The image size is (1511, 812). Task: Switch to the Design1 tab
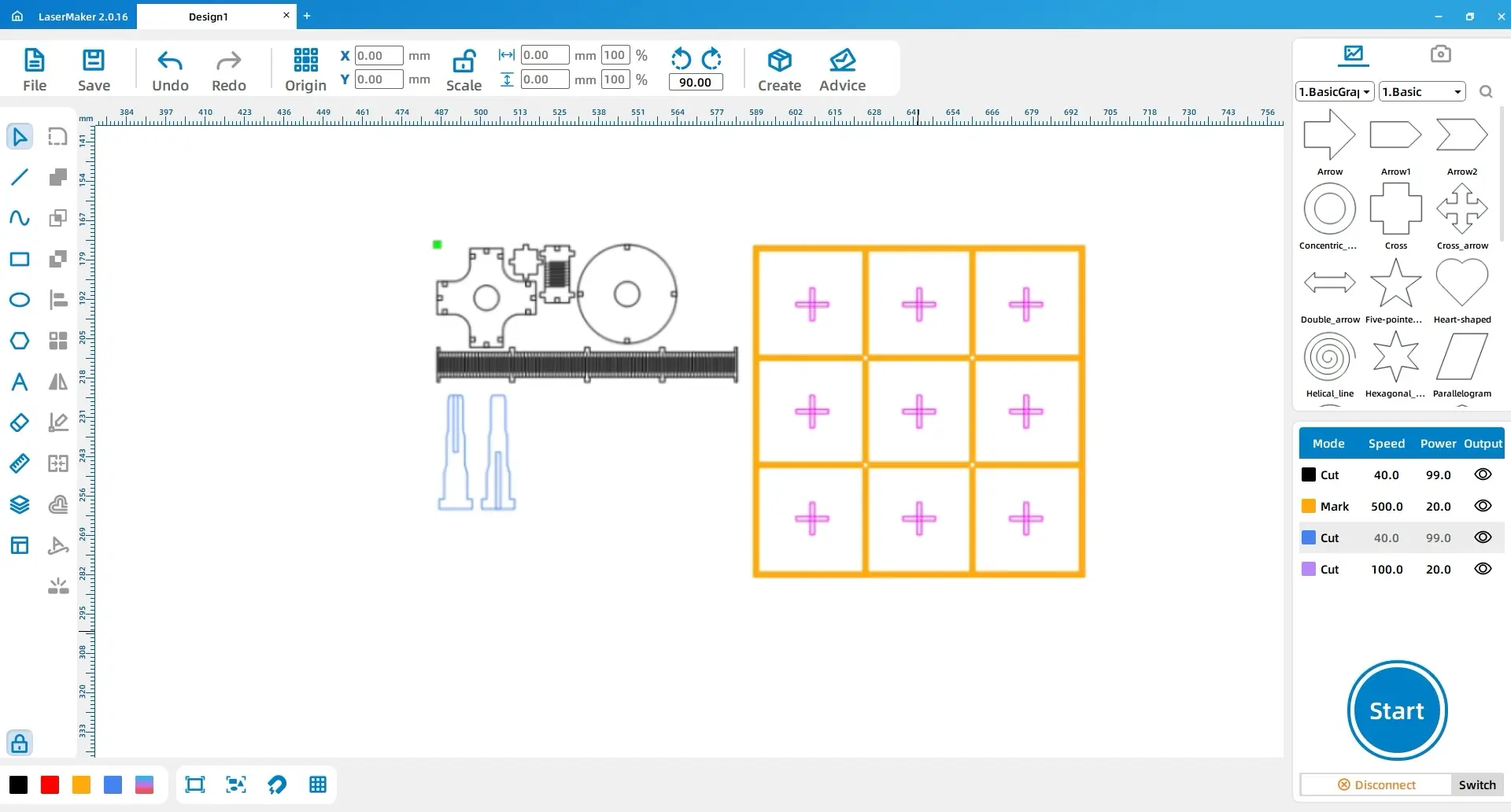(209, 17)
